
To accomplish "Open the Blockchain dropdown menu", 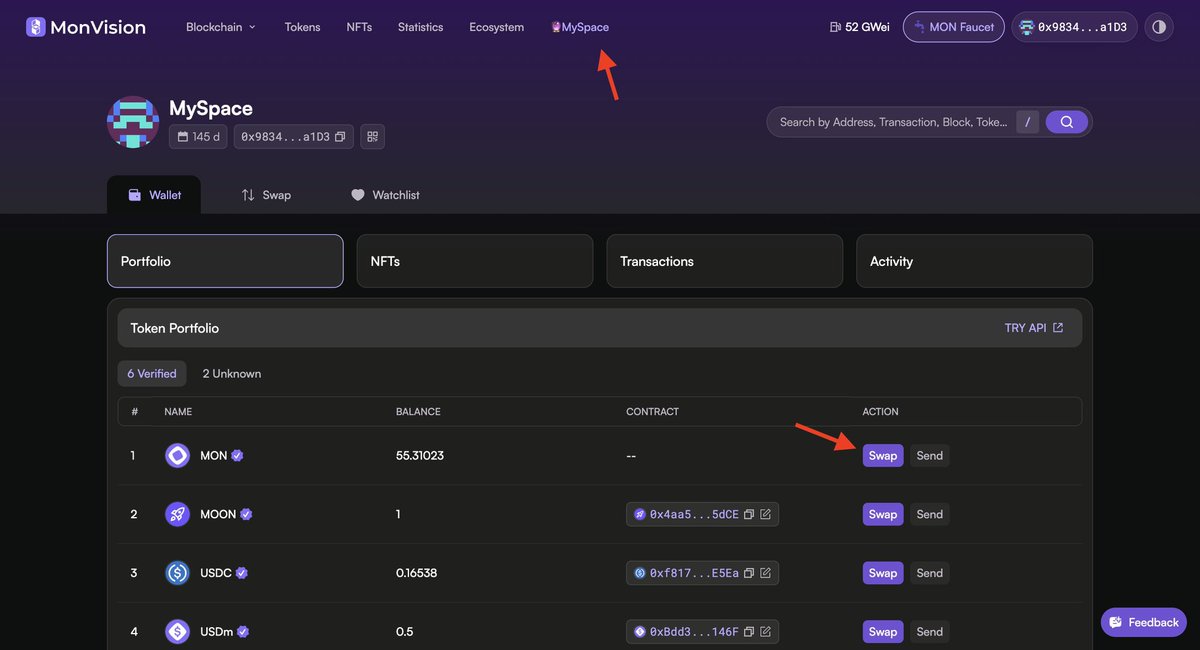I will click(221, 27).
